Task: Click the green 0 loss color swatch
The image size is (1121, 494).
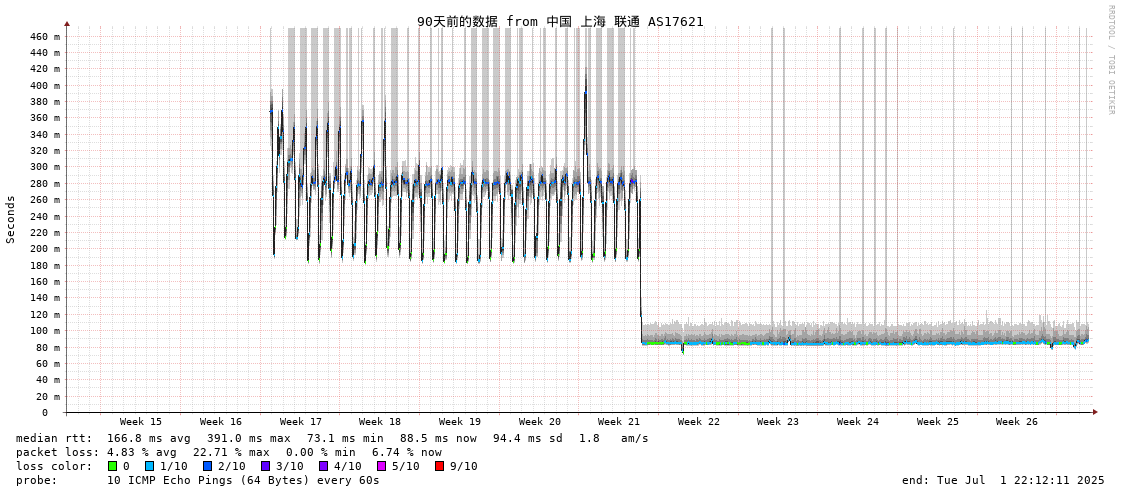Action: coord(112,466)
